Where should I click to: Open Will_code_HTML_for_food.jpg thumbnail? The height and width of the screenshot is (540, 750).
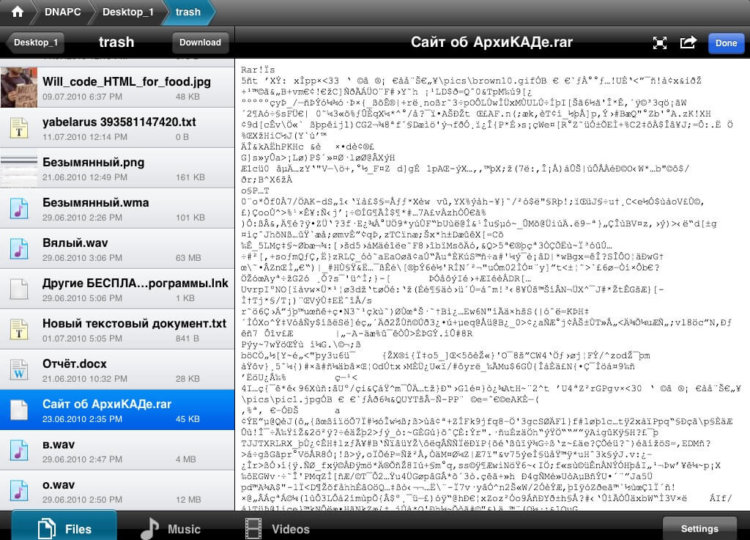(x=19, y=87)
